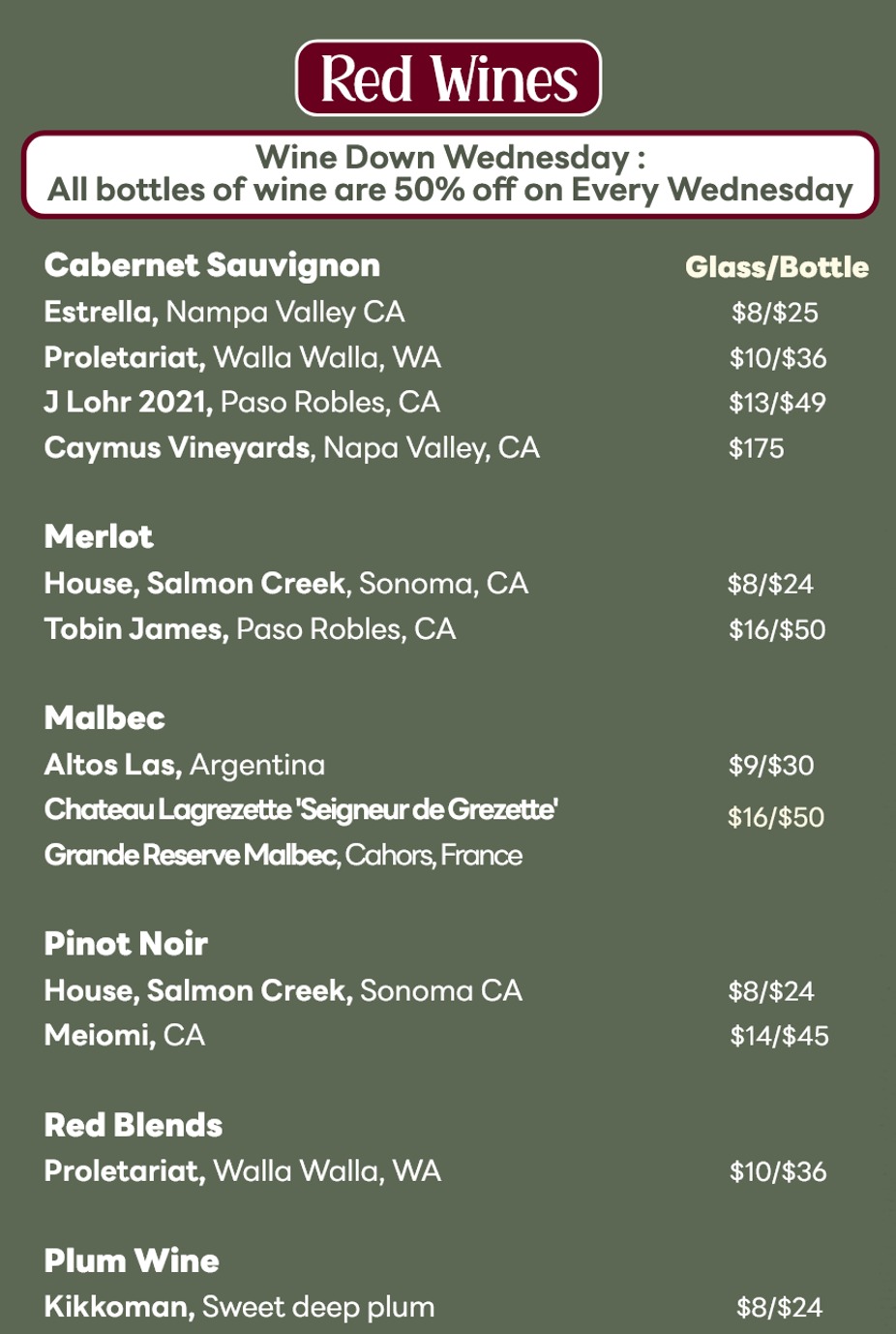
Task: Select Caymus Vineyards, Napa Valley wine
Action: 291,447
